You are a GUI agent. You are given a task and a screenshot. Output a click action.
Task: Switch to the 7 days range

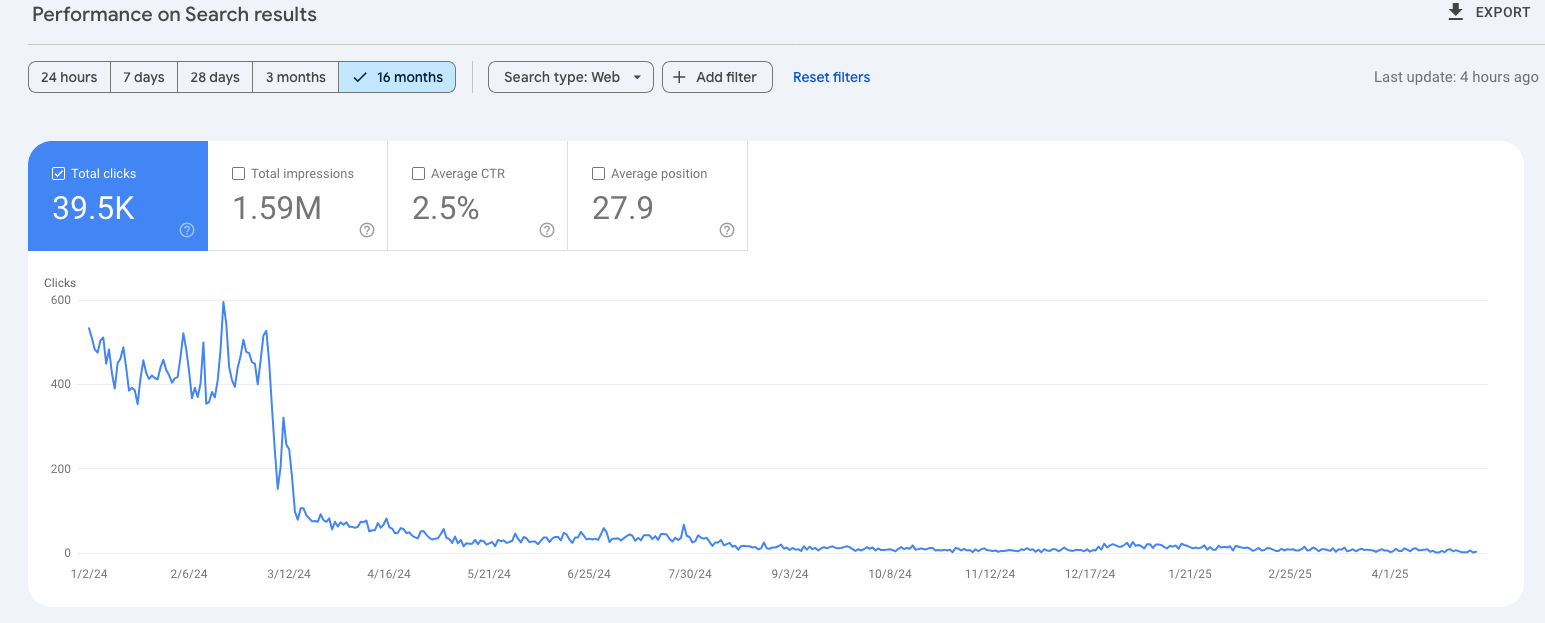pyautogui.click(x=144, y=77)
